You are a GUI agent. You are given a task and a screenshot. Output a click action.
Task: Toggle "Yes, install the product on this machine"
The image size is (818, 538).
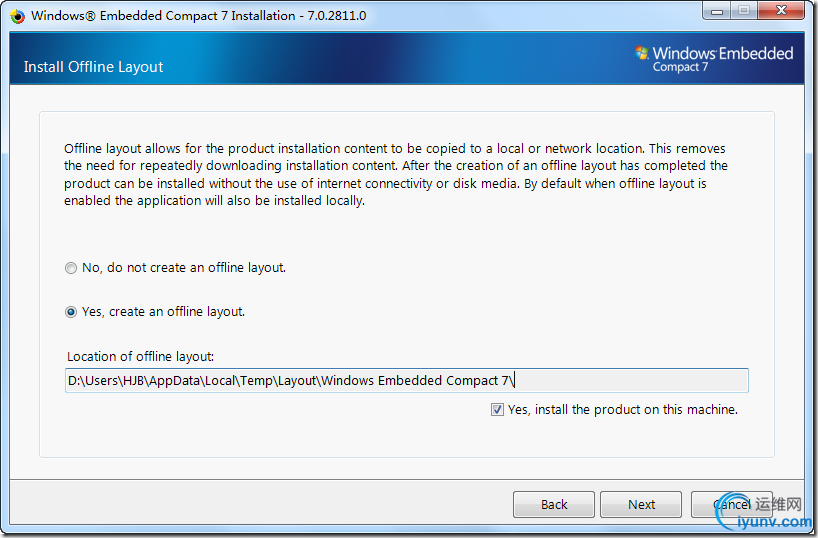[498, 410]
